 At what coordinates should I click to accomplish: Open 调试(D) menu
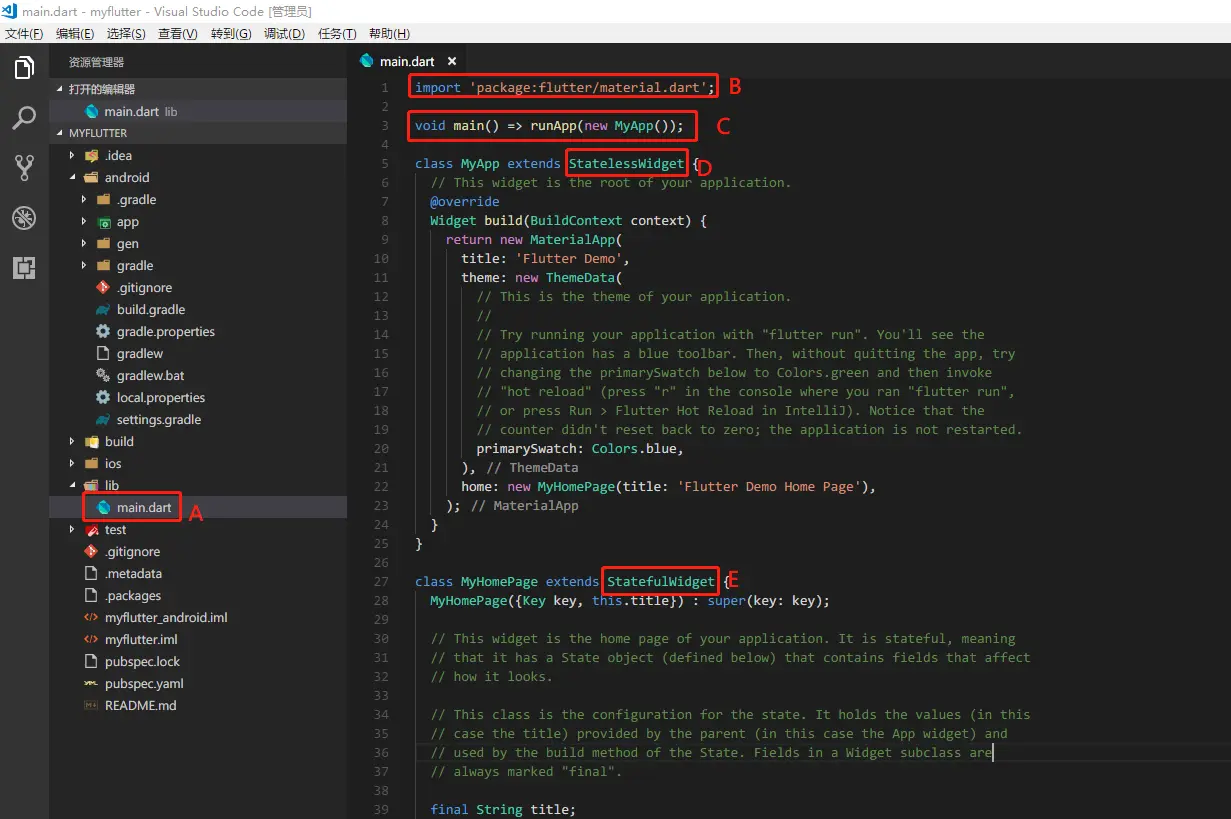point(284,33)
